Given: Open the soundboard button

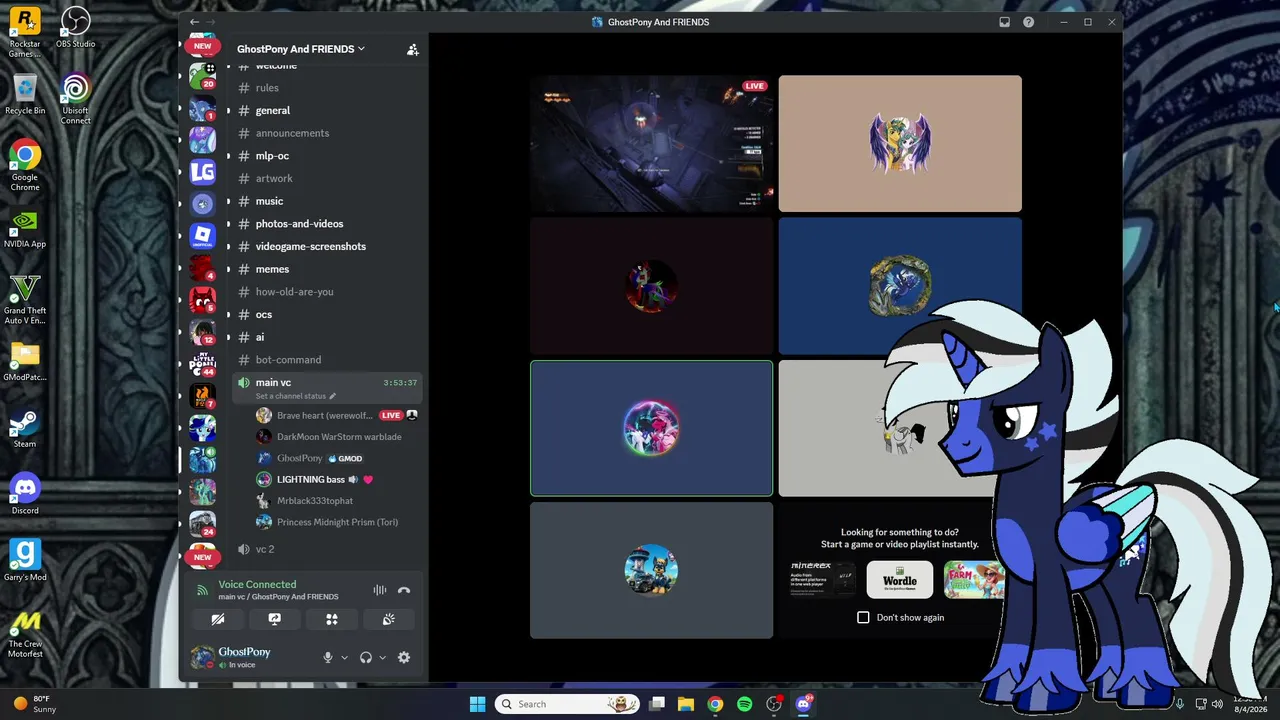Looking at the screenshot, I should pos(389,619).
